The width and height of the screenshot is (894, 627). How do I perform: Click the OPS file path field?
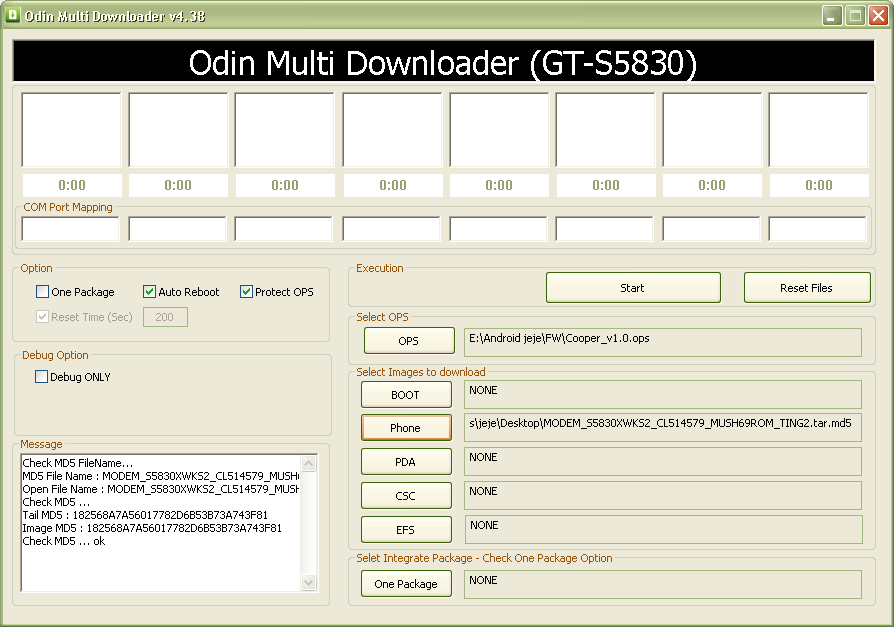tap(662, 342)
